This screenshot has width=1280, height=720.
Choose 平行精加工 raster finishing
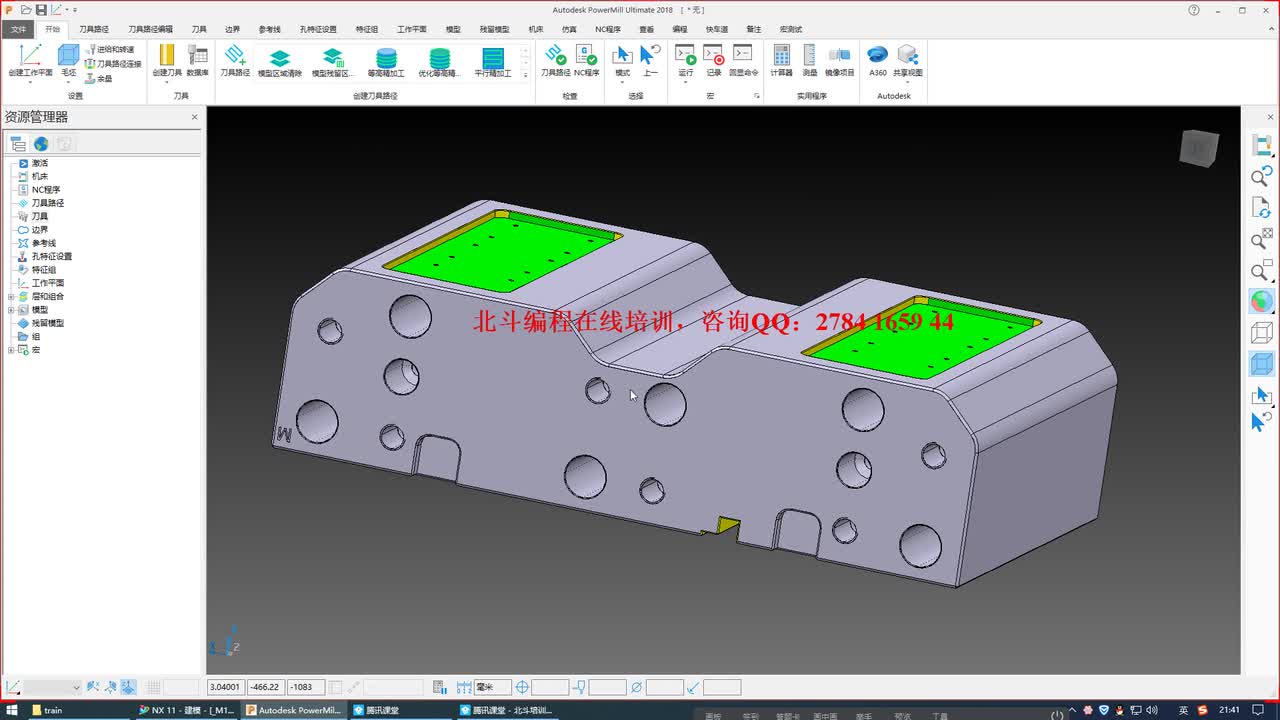(492, 62)
